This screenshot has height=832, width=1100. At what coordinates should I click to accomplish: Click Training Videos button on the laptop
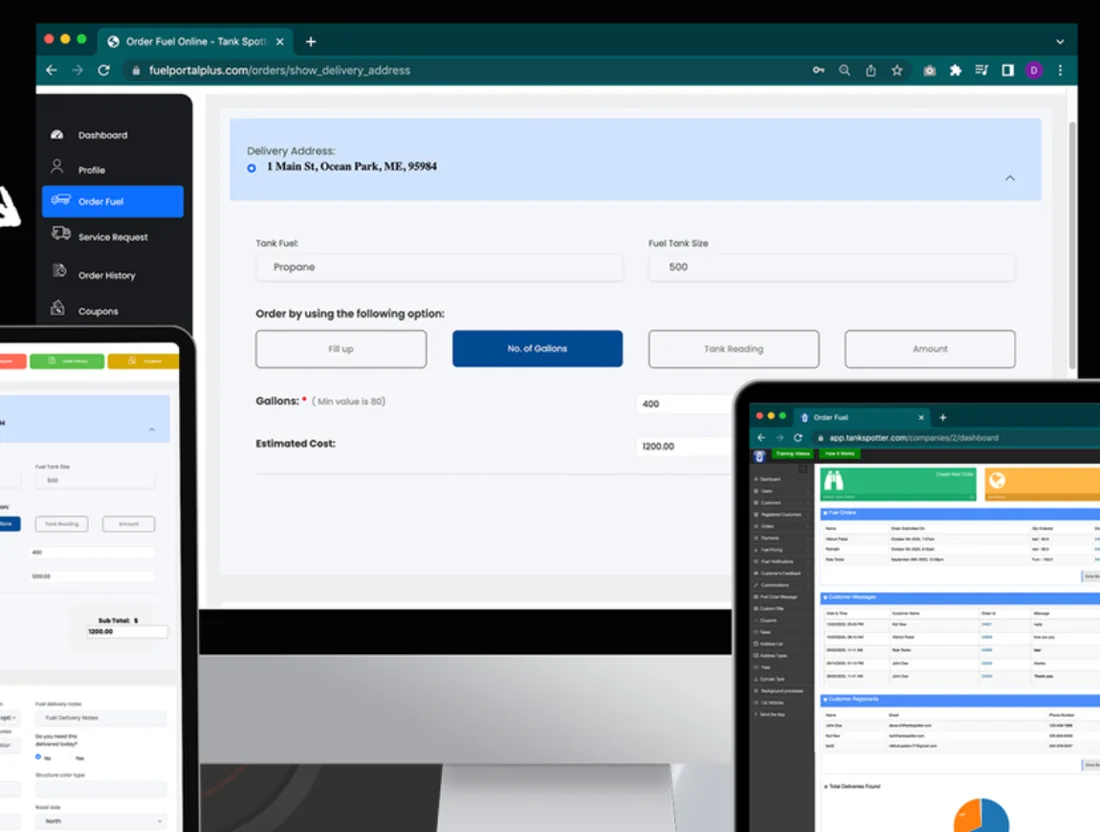click(793, 454)
